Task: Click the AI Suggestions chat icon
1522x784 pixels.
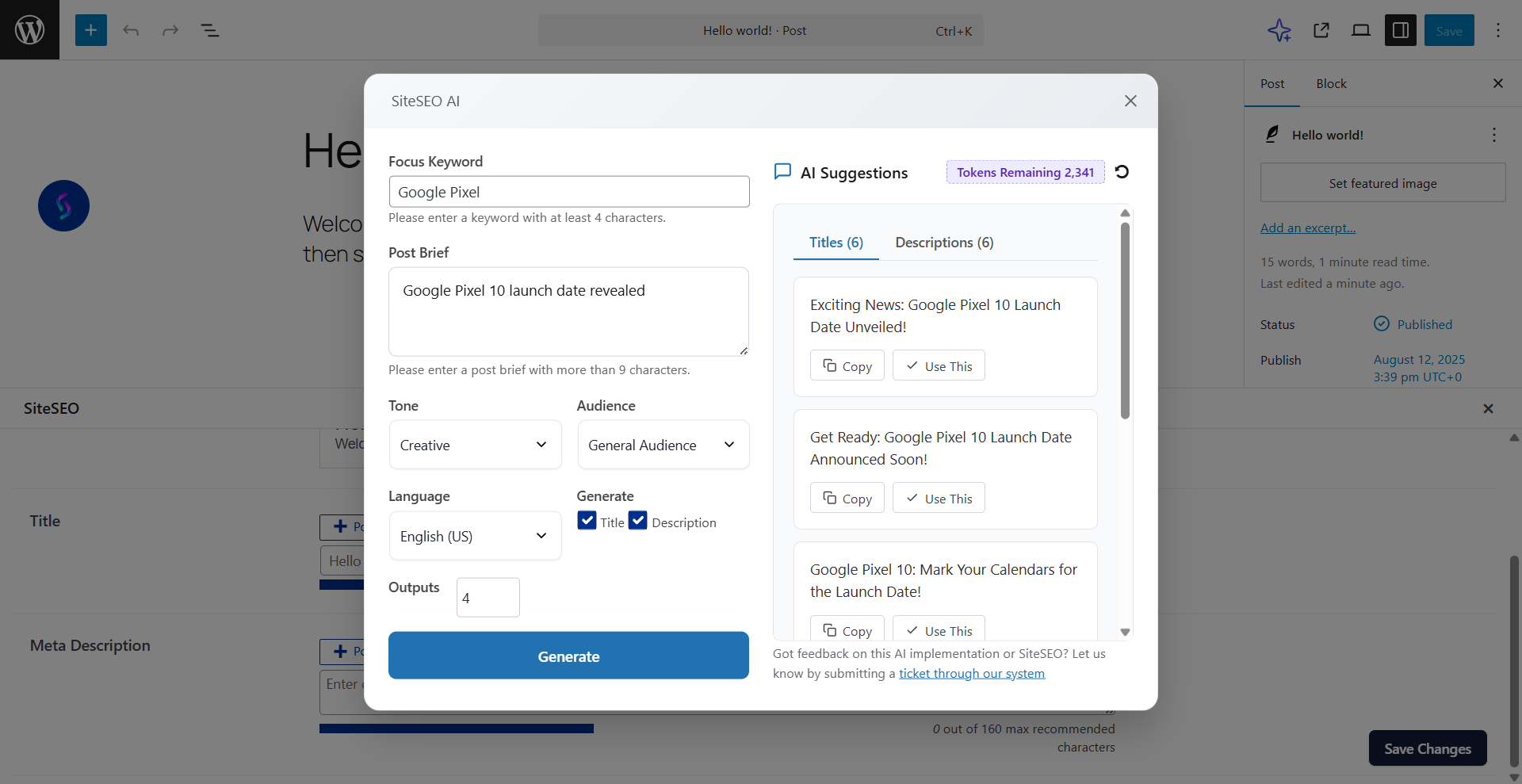Action: [782, 172]
